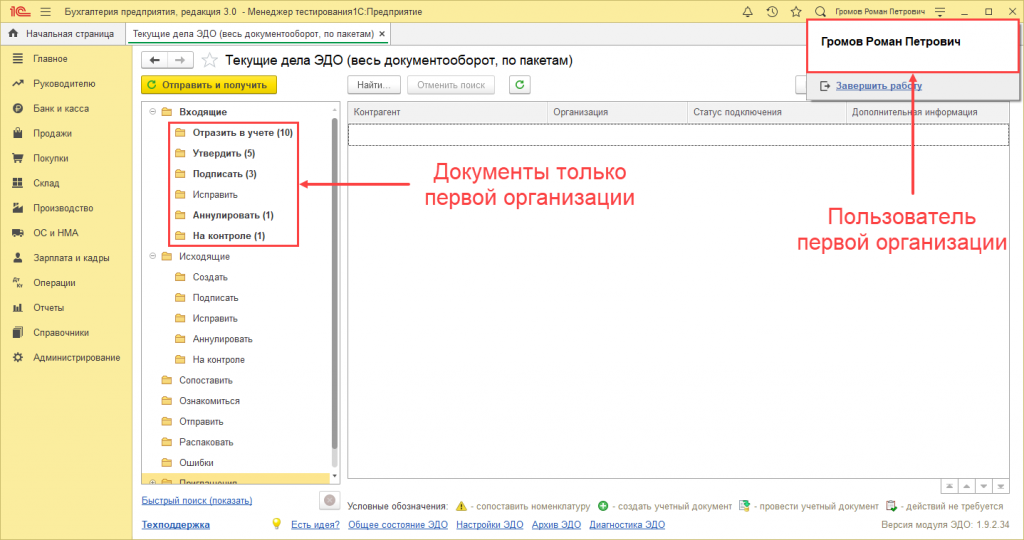Open Архив ЭДО link

[x=556, y=524]
